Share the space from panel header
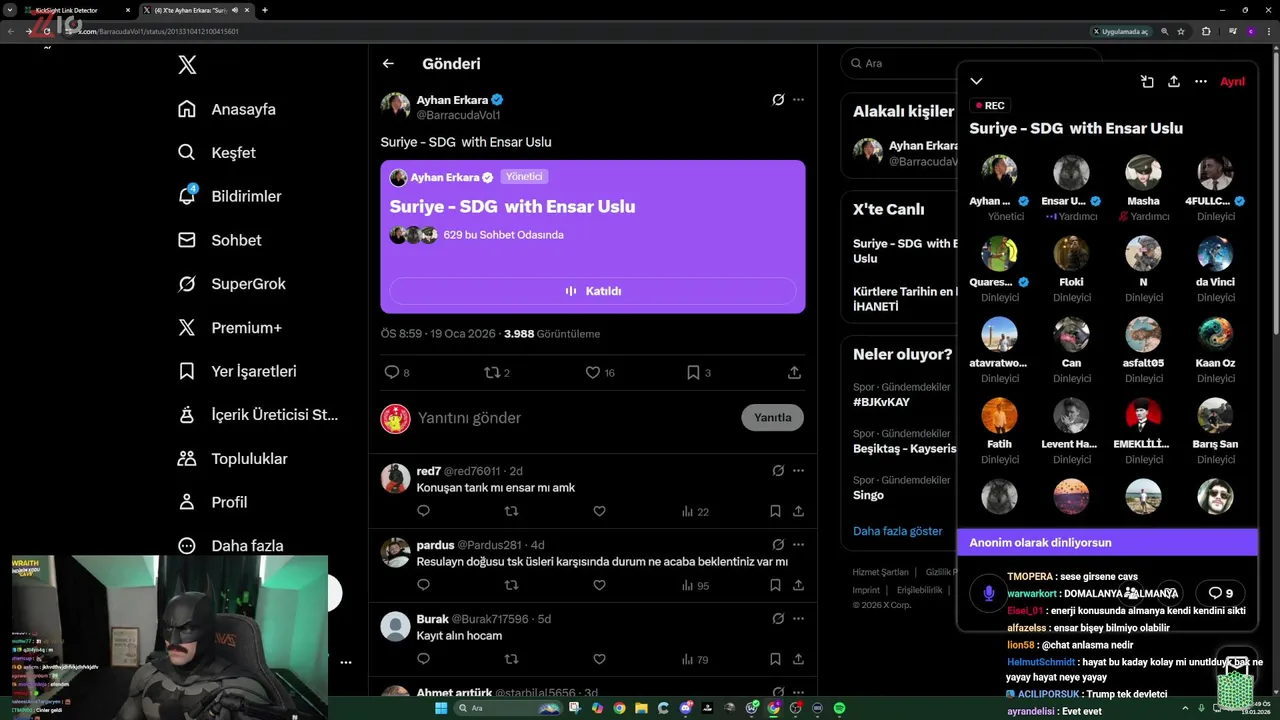The height and width of the screenshot is (720, 1280). coord(1174,82)
